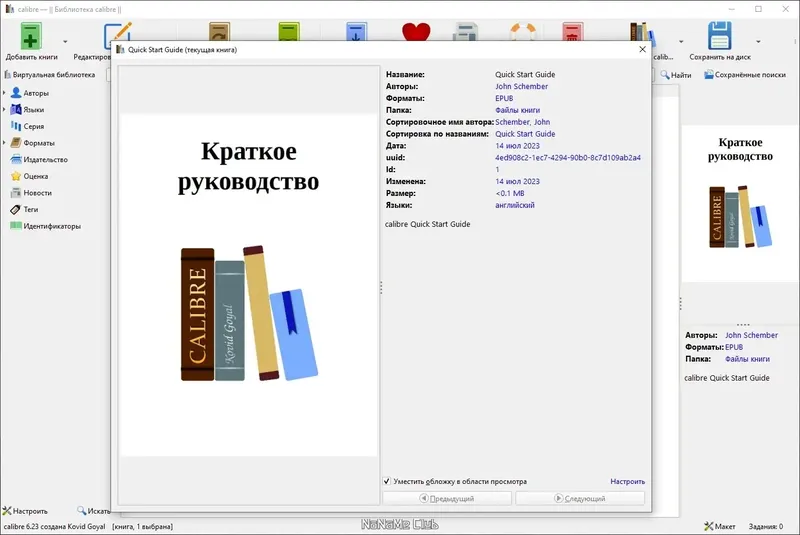Viewport: 800px width, 535px height.
Task: Select Языки icon in tag browser
Action: (16, 109)
